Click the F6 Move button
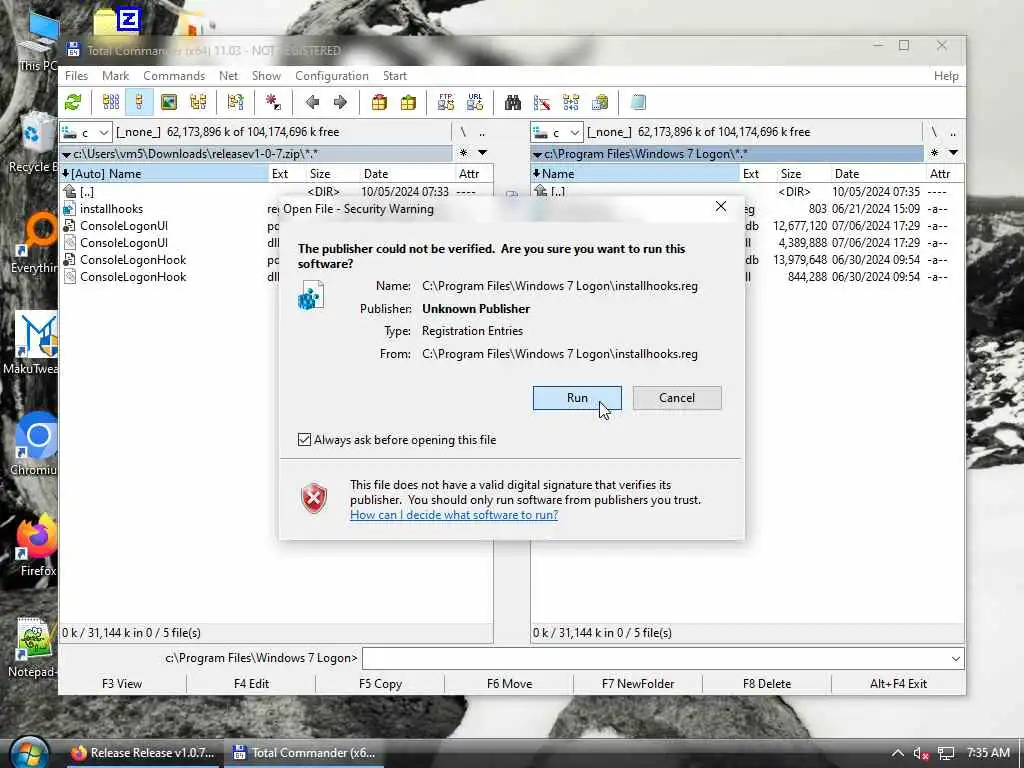The width and height of the screenshot is (1024, 768). (509, 684)
